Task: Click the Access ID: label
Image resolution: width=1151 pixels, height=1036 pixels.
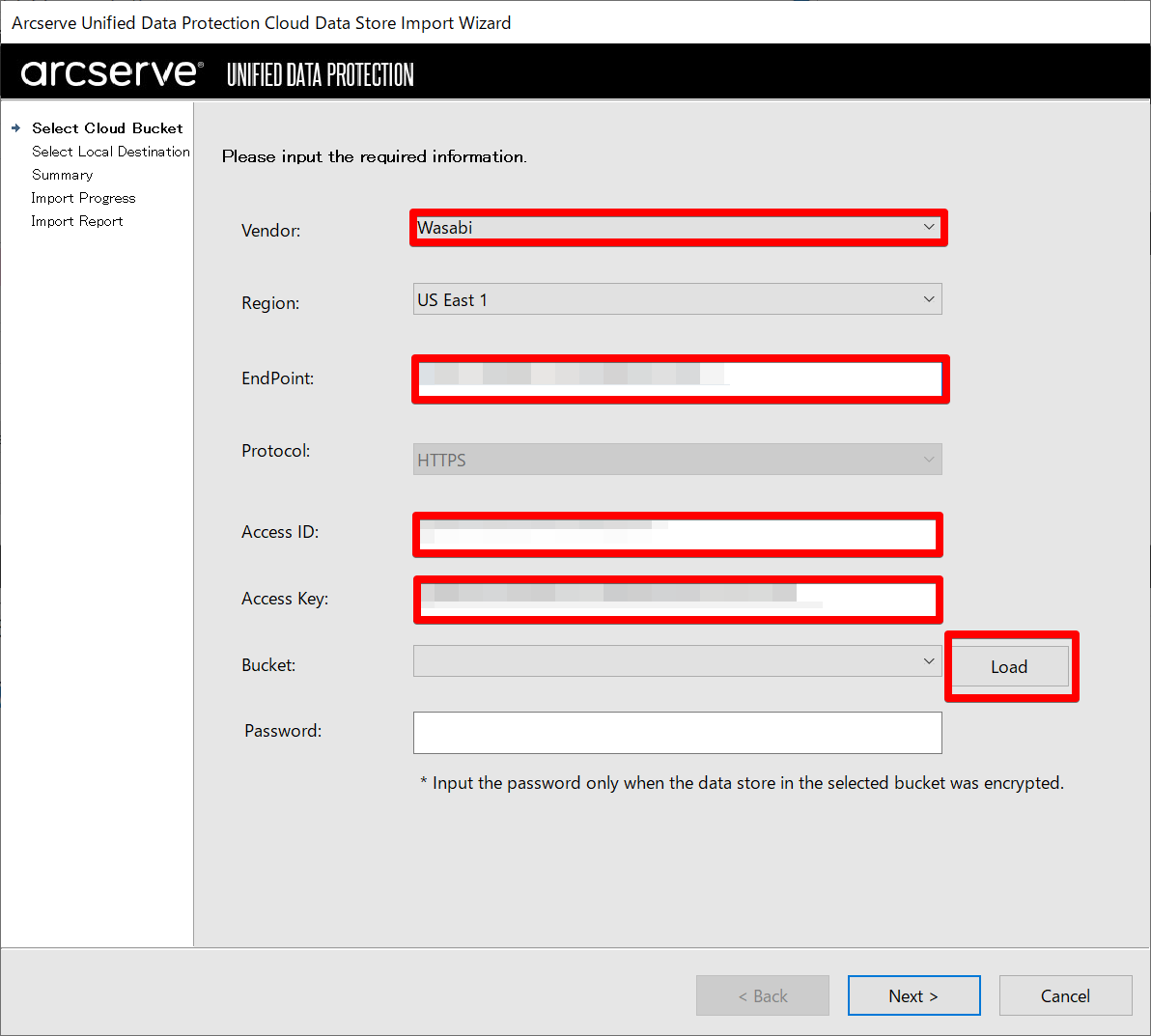Action: point(280,532)
